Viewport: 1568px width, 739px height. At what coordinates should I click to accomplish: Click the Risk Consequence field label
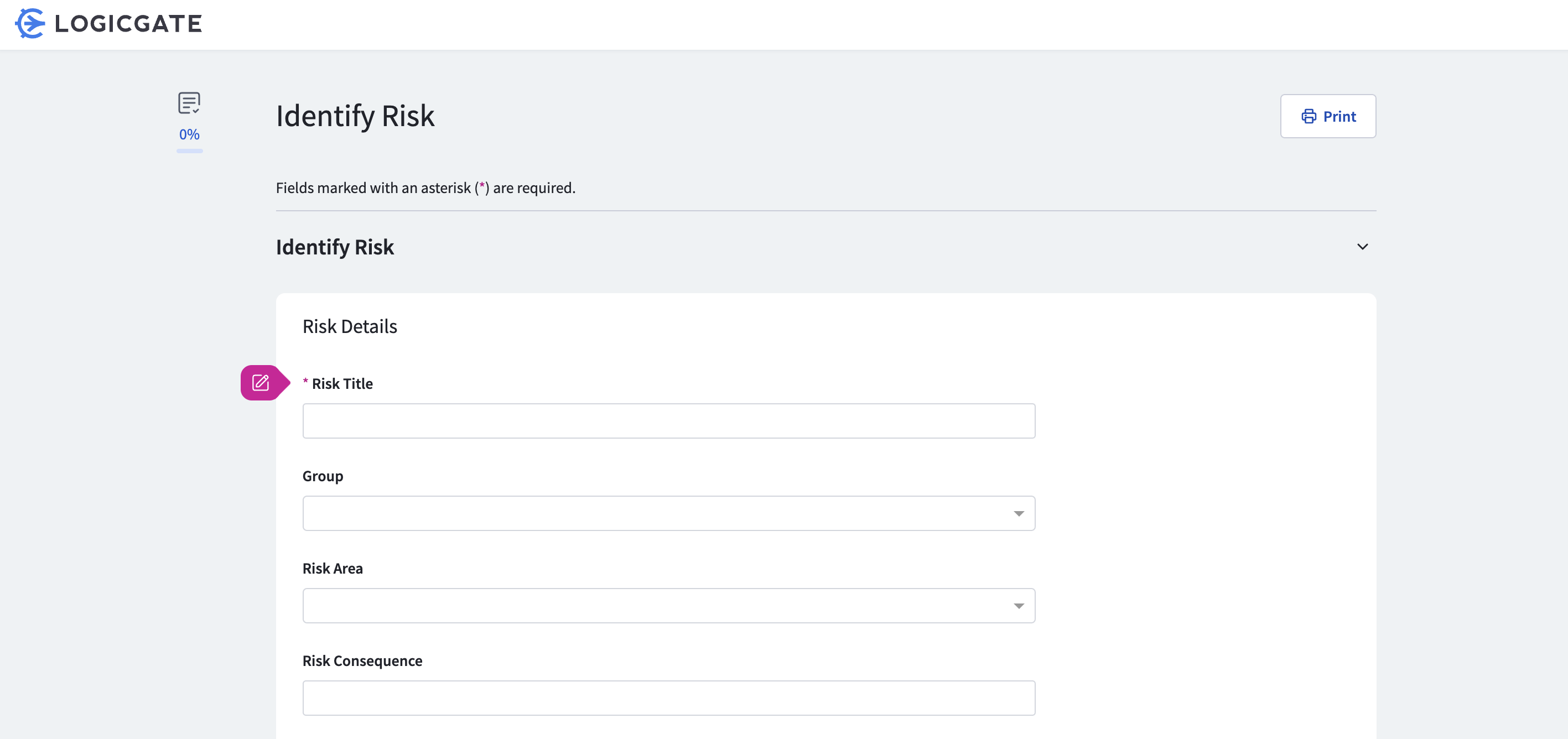tap(362, 660)
